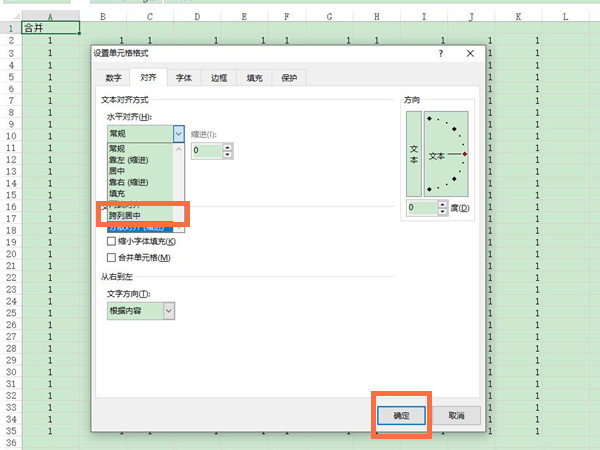Select row 1 header
The image size is (600, 450).
point(11,28)
